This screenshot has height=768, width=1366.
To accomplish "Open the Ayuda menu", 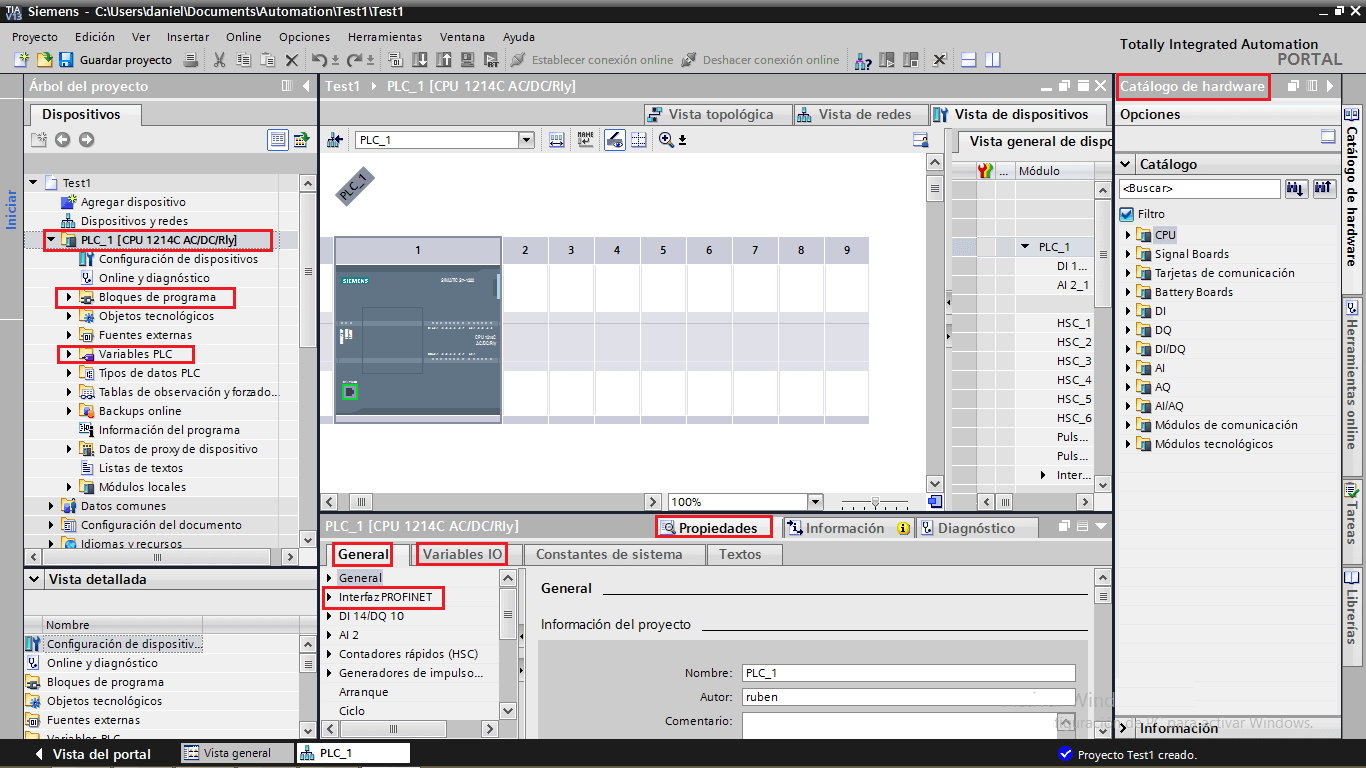I will click(x=519, y=37).
